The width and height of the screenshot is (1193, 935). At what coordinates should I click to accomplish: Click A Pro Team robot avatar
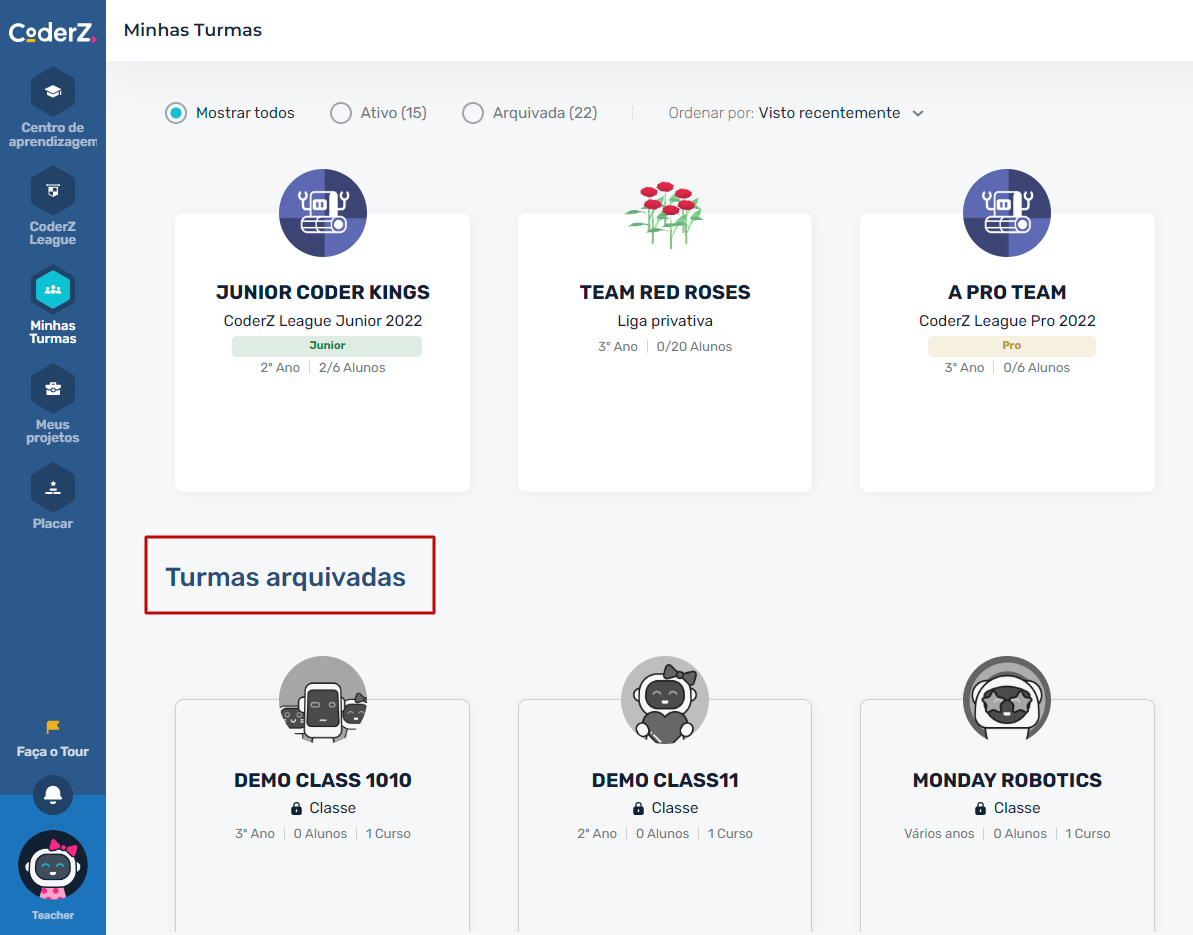pyautogui.click(x=1007, y=213)
